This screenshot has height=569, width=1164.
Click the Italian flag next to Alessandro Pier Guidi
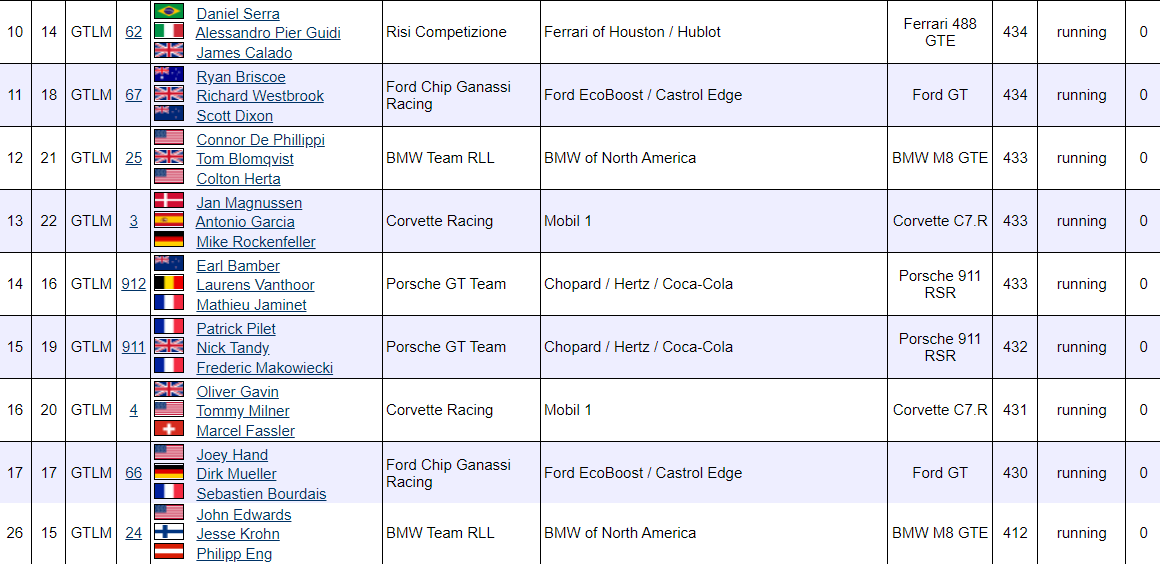pyautogui.click(x=169, y=31)
